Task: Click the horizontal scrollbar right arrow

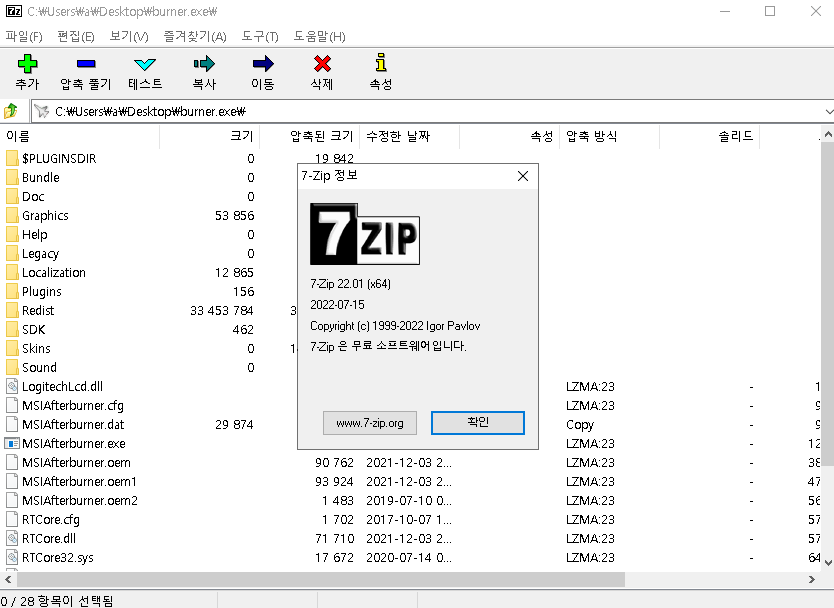Action: pyautogui.click(x=811, y=579)
